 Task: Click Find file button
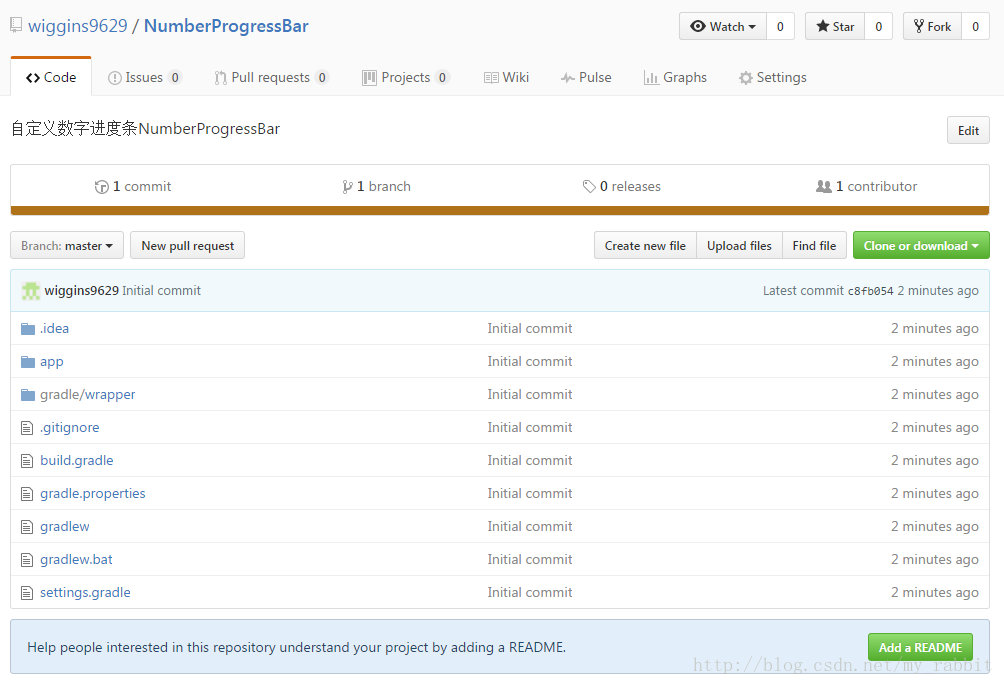click(814, 246)
